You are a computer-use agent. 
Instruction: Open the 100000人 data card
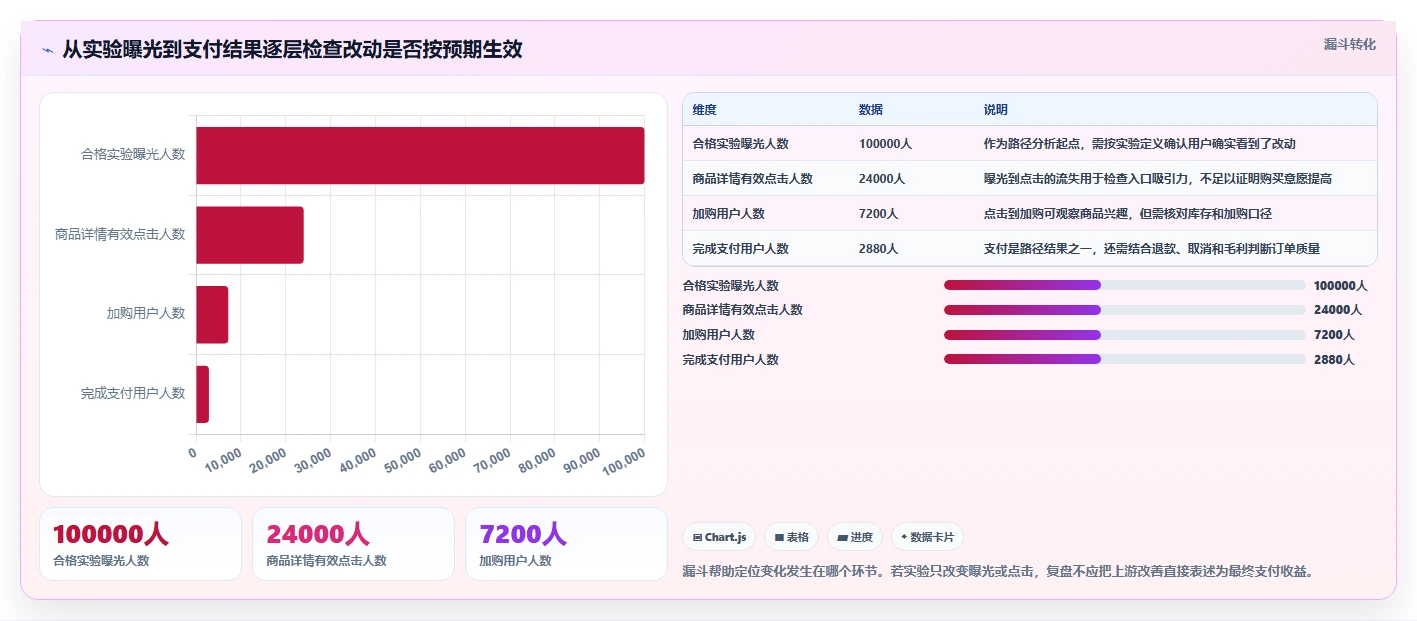coord(140,544)
